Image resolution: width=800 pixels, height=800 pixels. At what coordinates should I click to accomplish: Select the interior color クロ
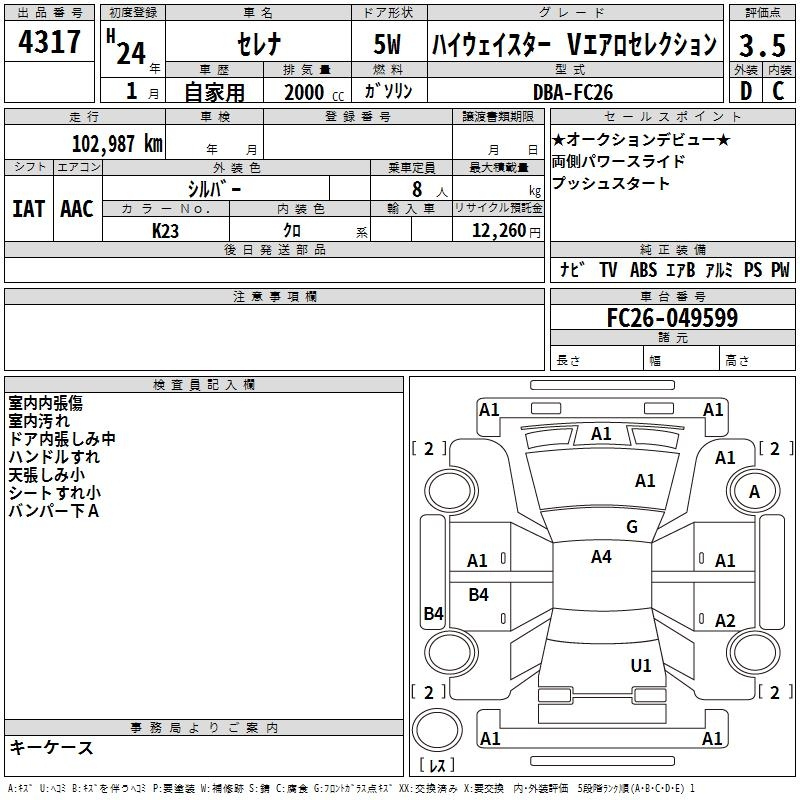(292, 231)
